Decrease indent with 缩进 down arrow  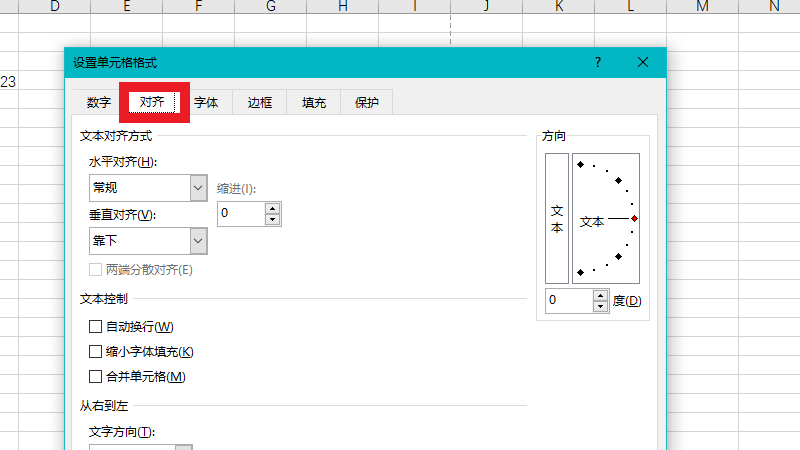click(x=272, y=219)
